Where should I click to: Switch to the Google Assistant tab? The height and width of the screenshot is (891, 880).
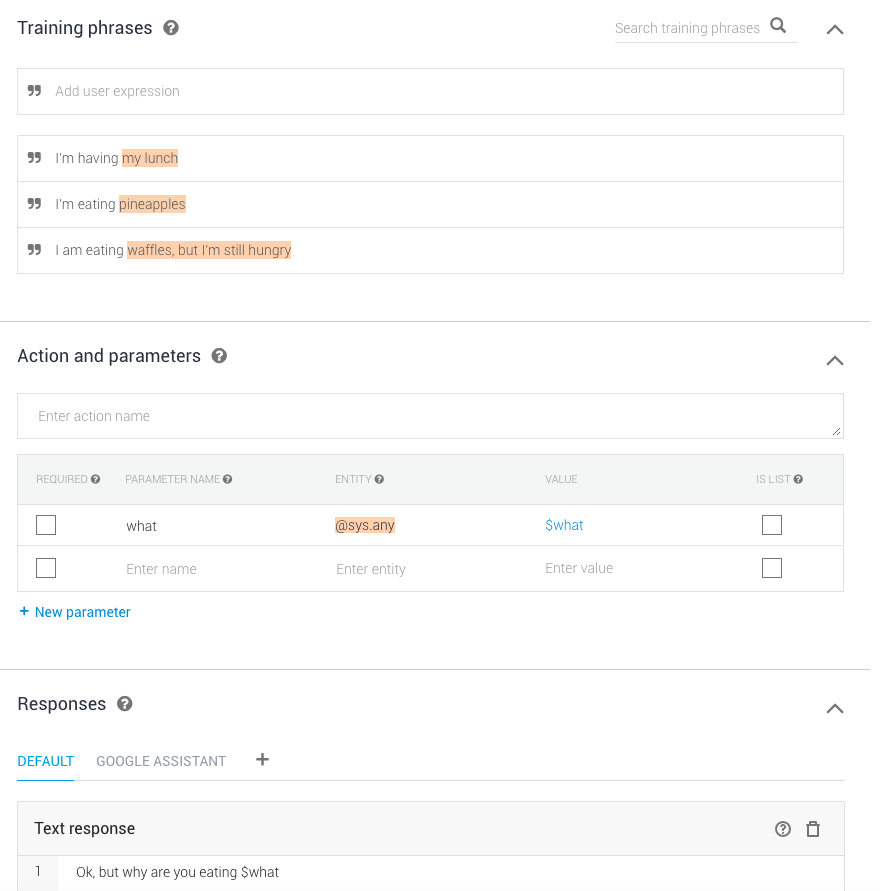[161, 761]
